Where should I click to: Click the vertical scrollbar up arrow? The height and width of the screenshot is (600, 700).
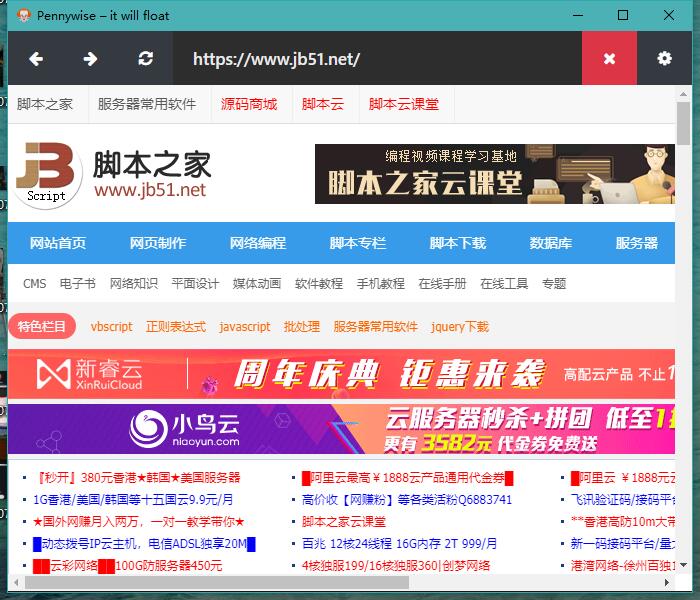point(683,94)
